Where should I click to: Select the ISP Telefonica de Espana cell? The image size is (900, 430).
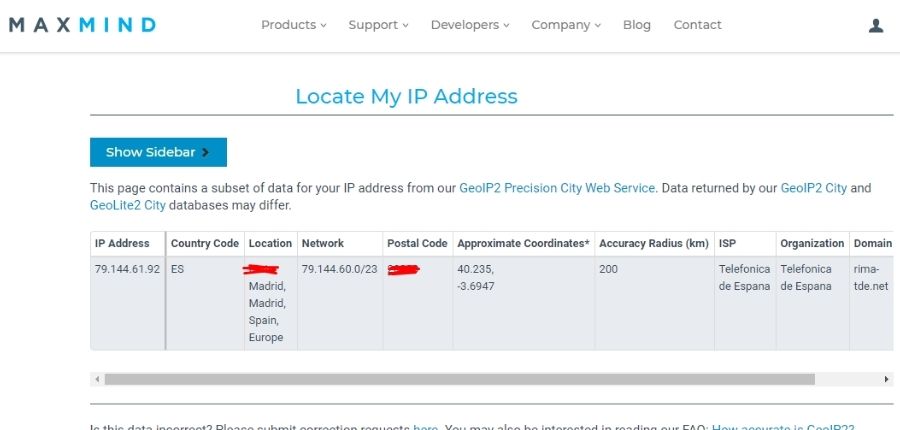tap(745, 303)
